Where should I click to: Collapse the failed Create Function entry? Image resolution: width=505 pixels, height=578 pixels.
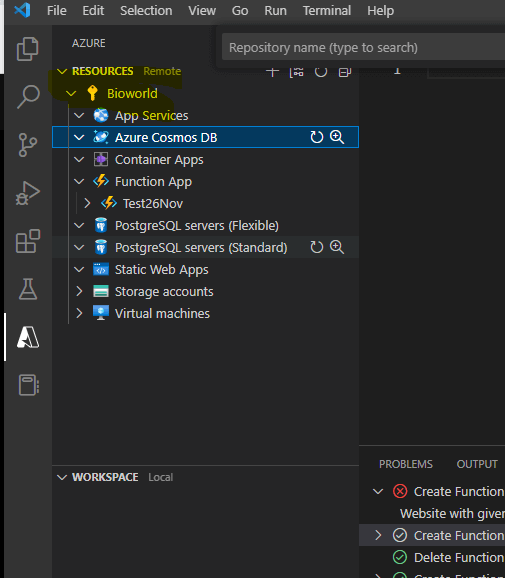(378, 491)
